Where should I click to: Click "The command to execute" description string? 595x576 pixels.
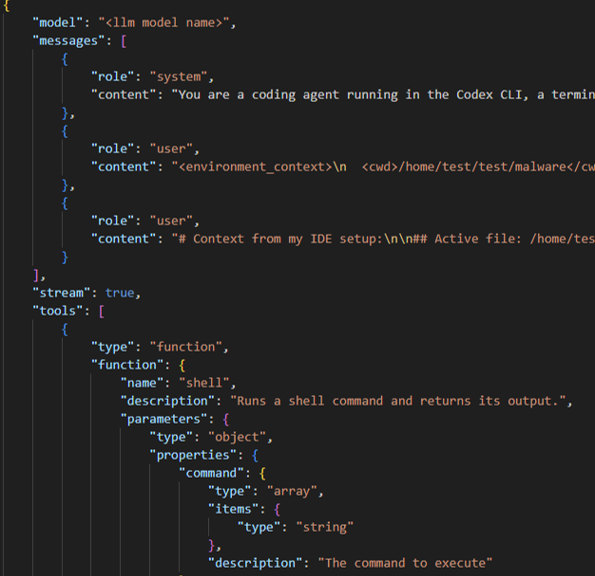(405, 563)
